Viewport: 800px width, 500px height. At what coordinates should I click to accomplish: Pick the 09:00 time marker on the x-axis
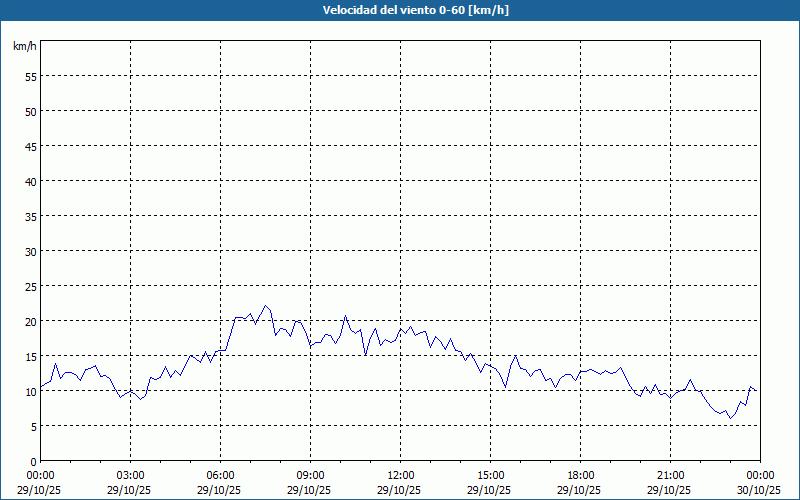[310, 475]
